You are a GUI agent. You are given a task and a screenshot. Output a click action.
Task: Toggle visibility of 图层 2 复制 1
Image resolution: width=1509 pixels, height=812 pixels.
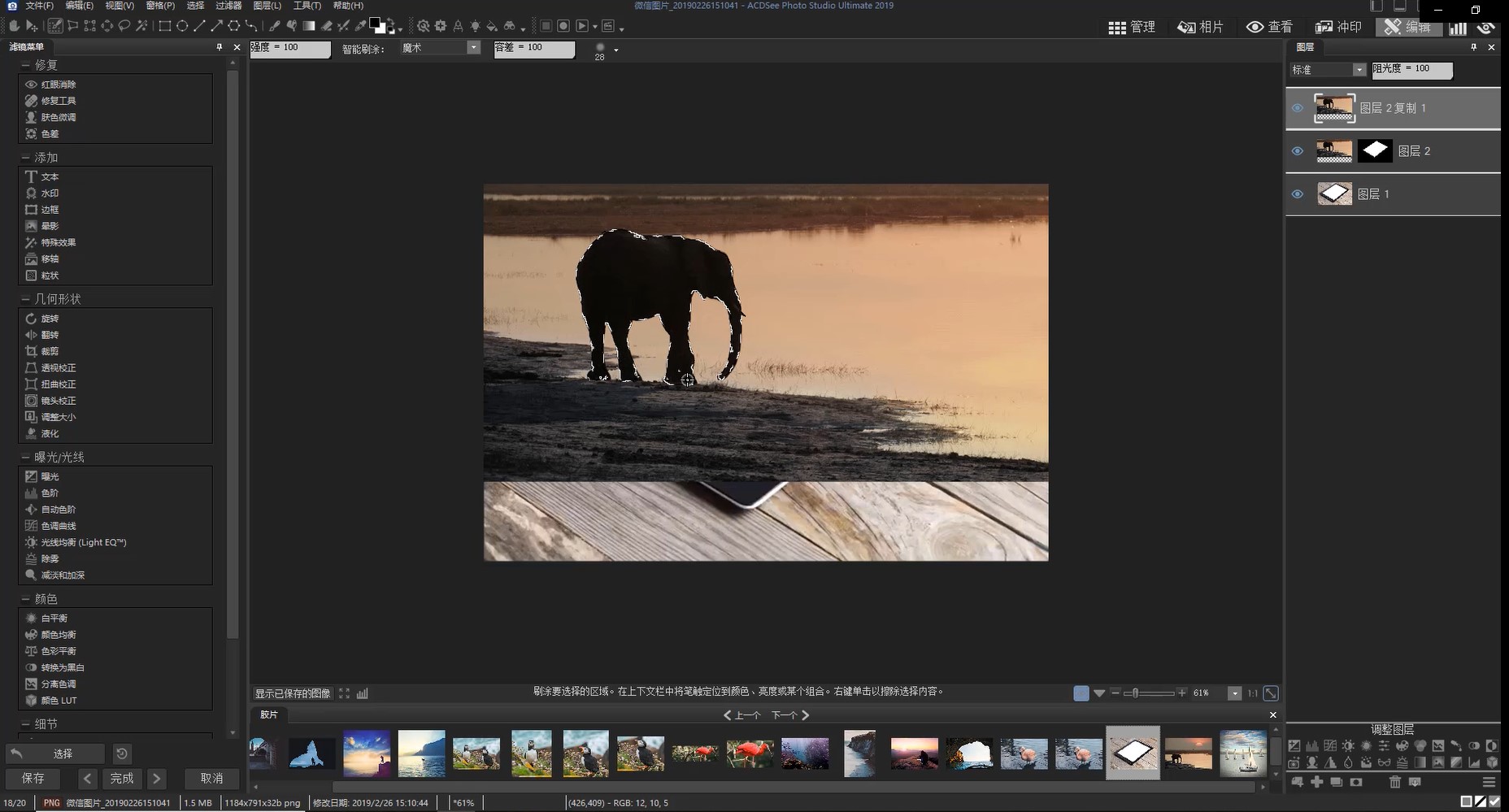pyautogui.click(x=1298, y=108)
